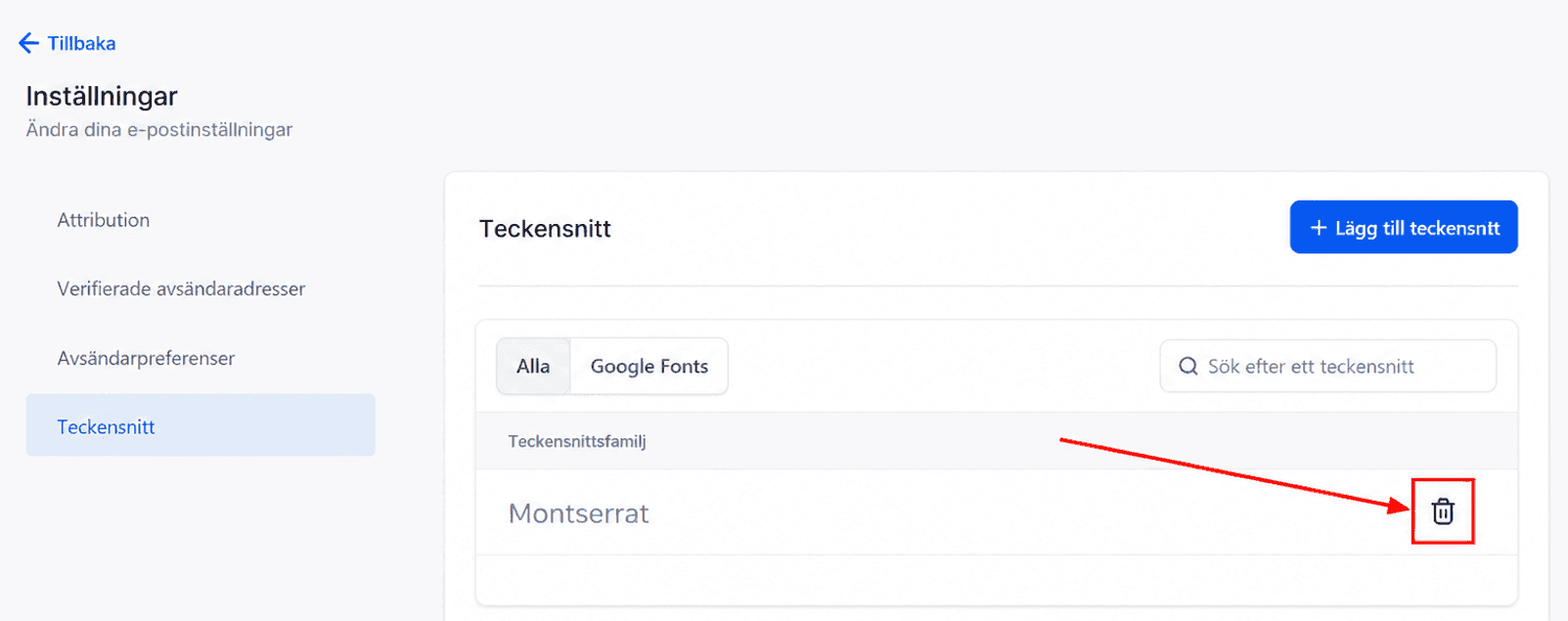Open the Attribution settings section
Viewport: 1568px width, 621px height.
click(104, 220)
